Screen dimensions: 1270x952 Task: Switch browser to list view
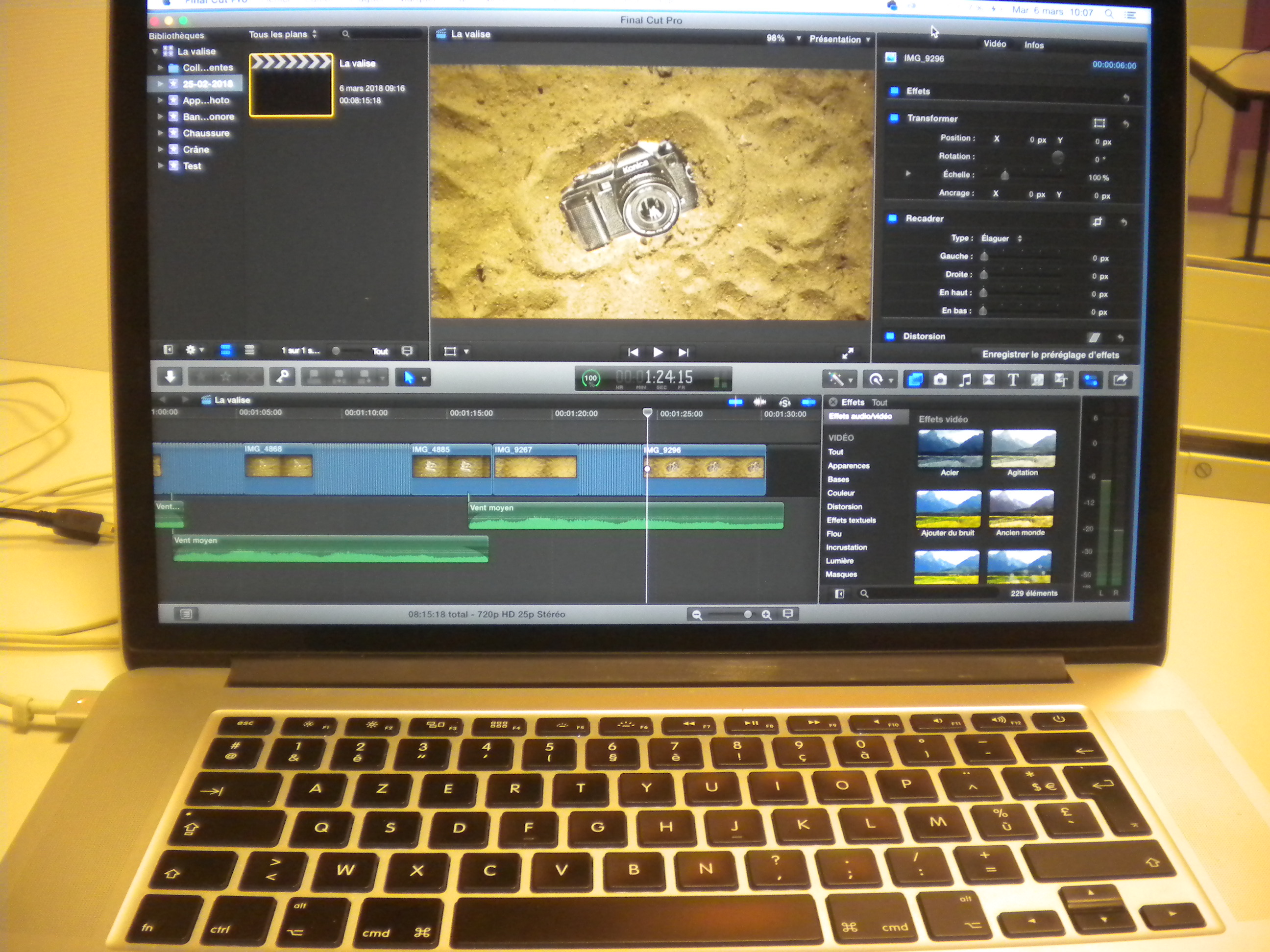(x=249, y=350)
